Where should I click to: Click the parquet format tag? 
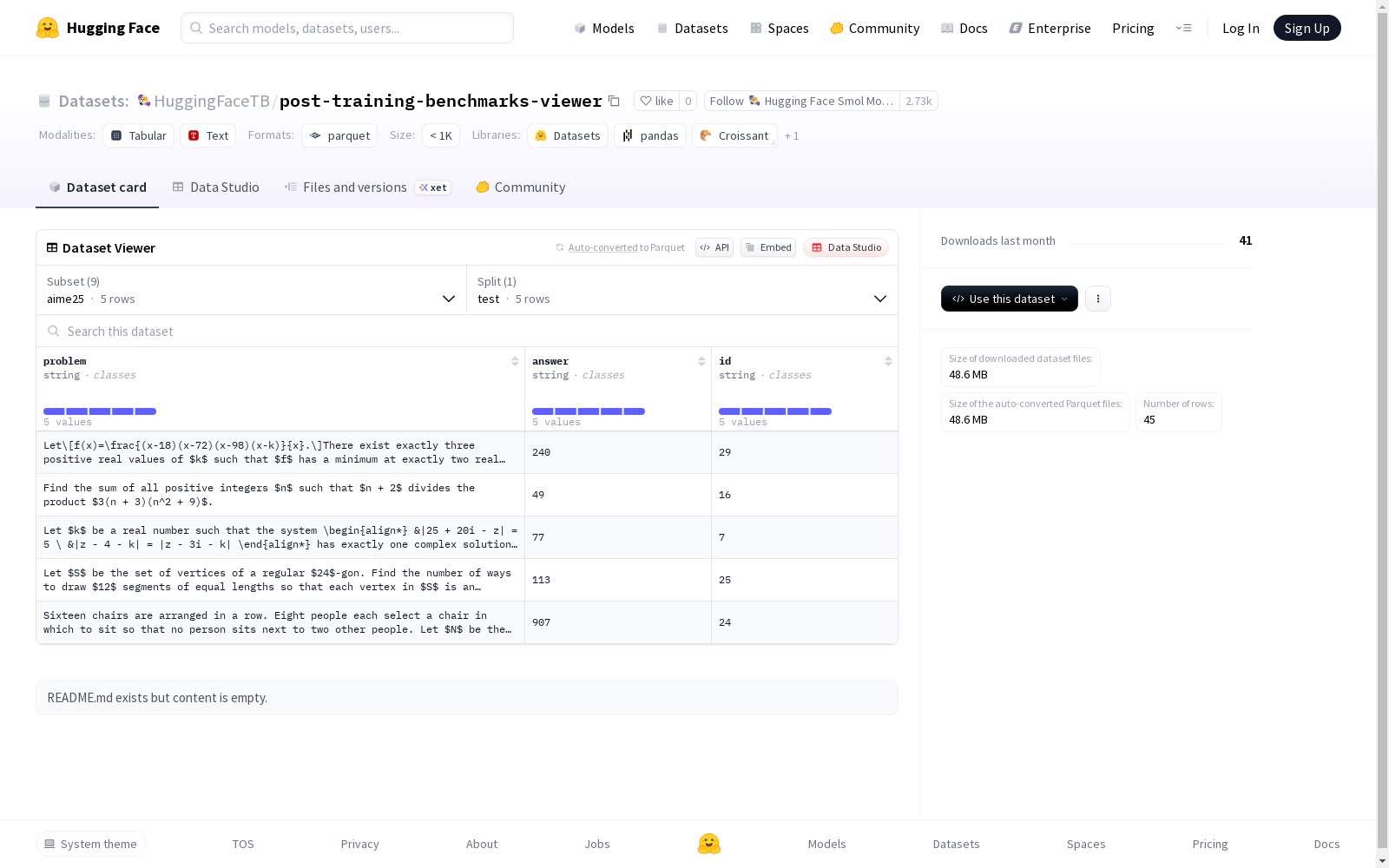point(339,135)
